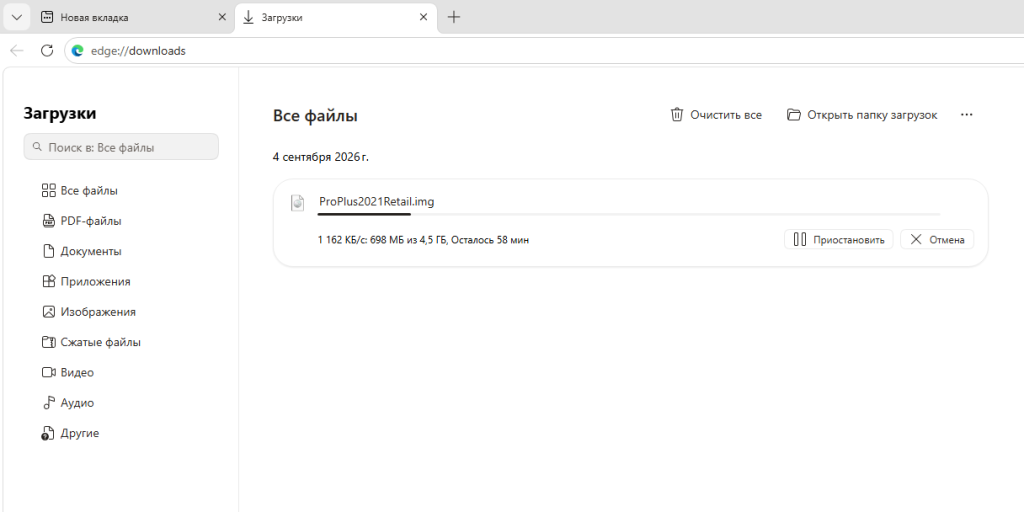Cancel the download with Отмена
The image size is (1024, 512).
tap(937, 240)
